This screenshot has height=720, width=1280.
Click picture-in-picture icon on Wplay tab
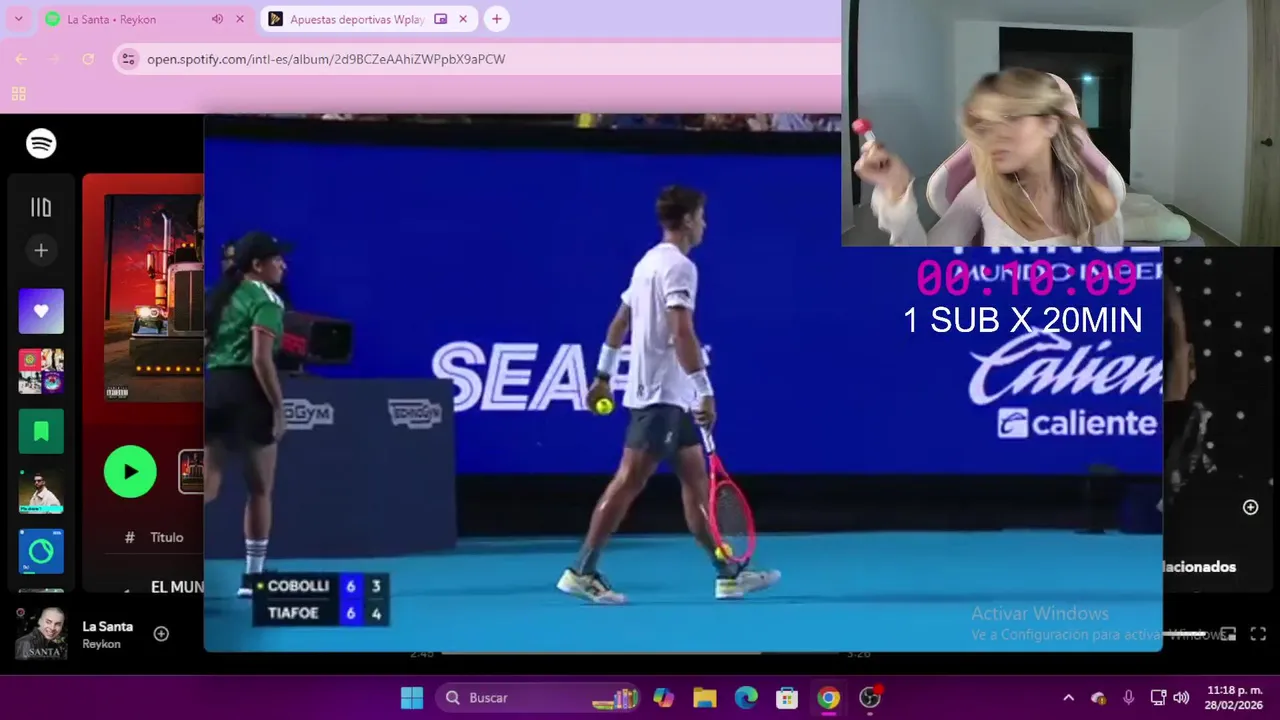coord(441,19)
